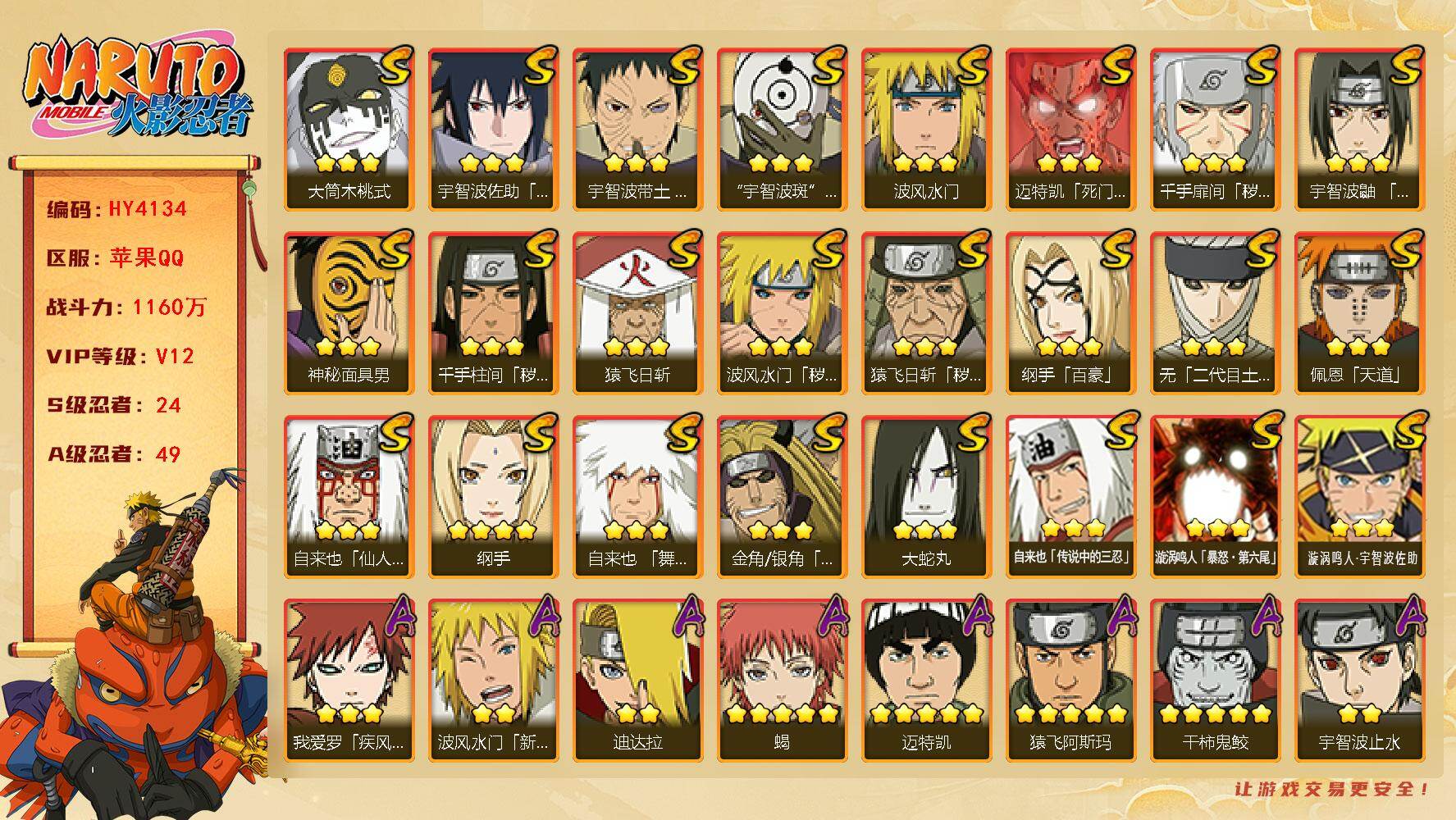Select the 千手柱间「秽…」 ninja card
Viewport: 1456px width, 820px height.
(x=493, y=312)
